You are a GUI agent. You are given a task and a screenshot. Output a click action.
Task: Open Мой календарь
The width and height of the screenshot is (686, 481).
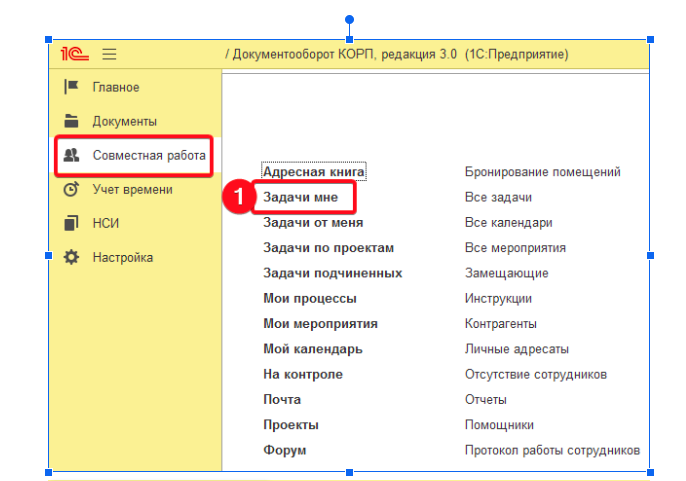pos(313,349)
